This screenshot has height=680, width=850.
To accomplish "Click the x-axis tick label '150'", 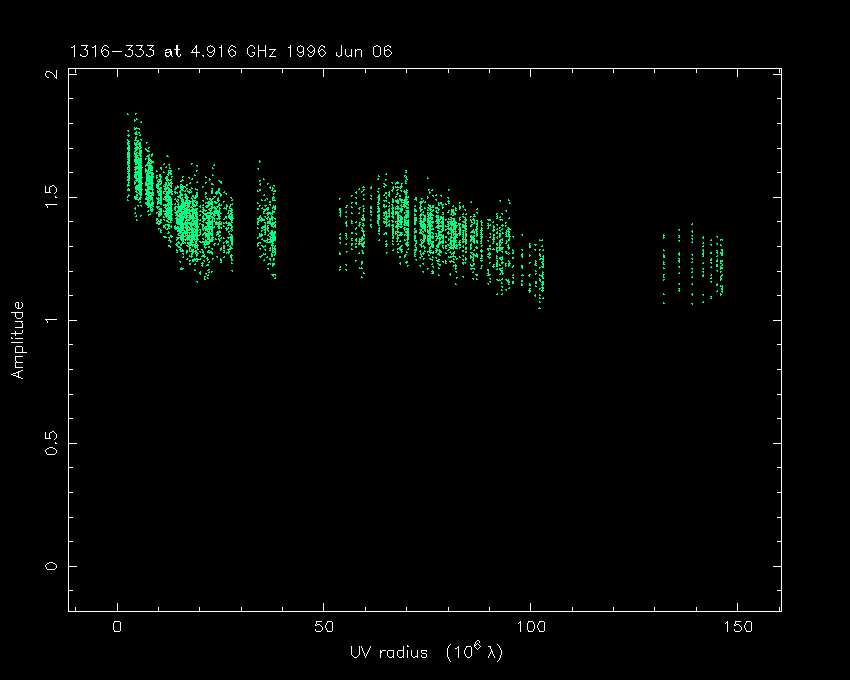I will click(736, 628).
